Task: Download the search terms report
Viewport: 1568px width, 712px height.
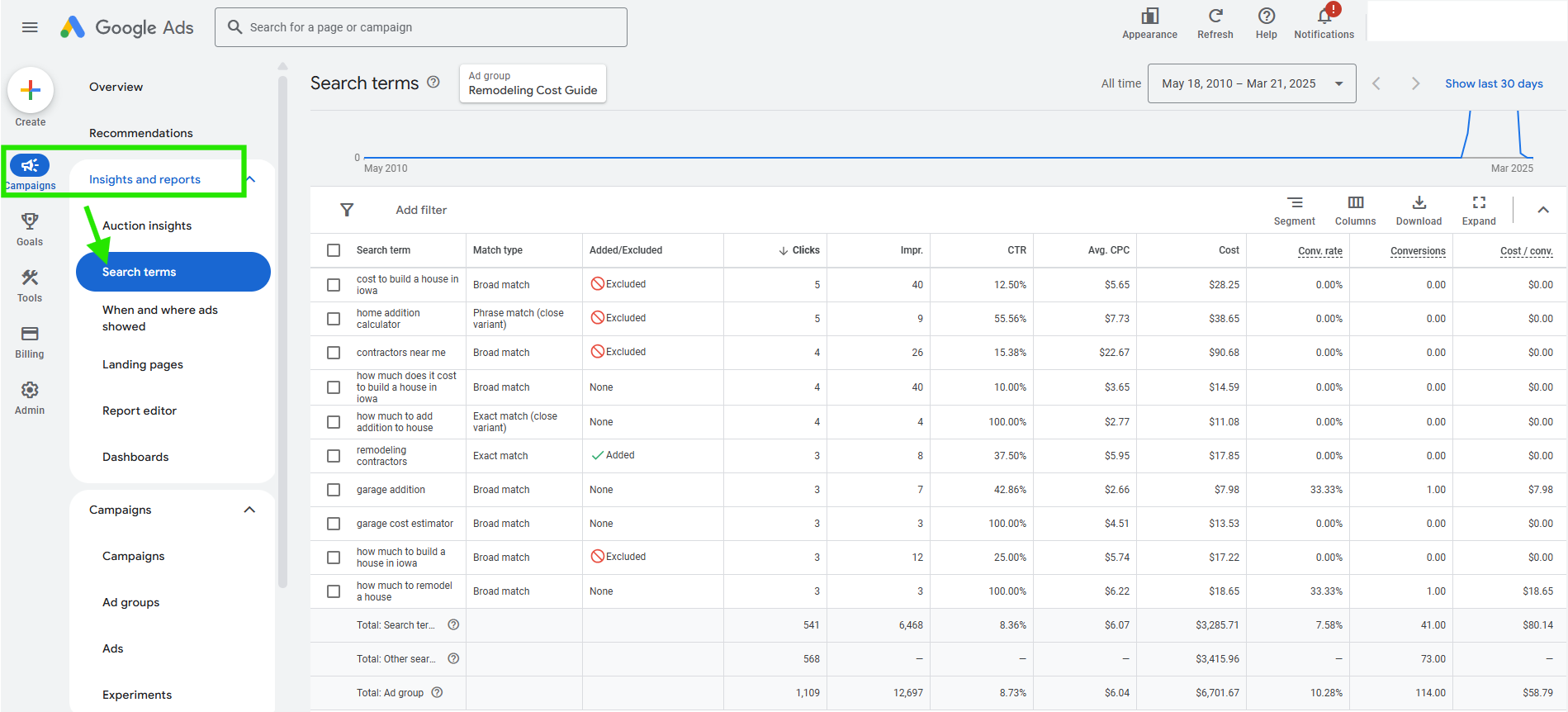Action: pyautogui.click(x=1419, y=203)
